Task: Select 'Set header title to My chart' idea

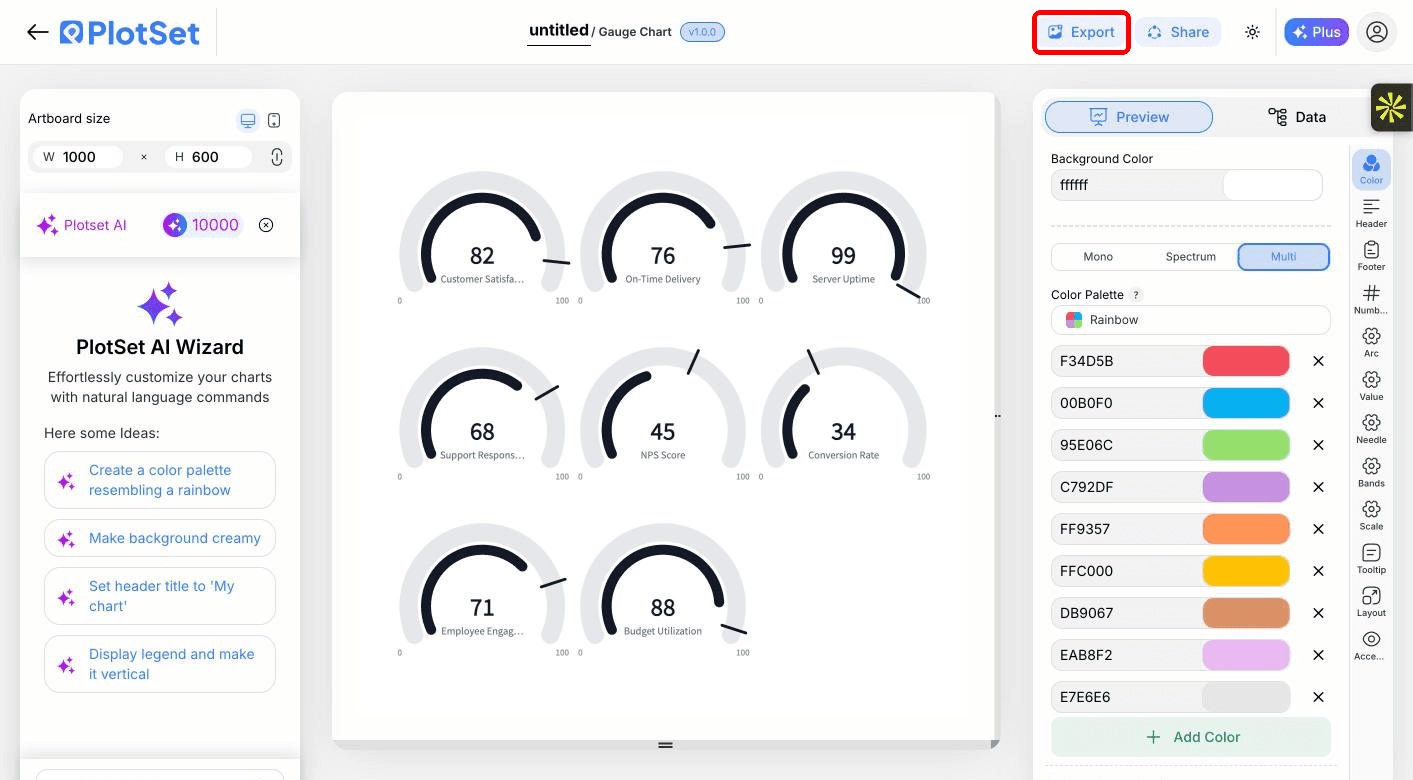Action: click(x=160, y=596)
